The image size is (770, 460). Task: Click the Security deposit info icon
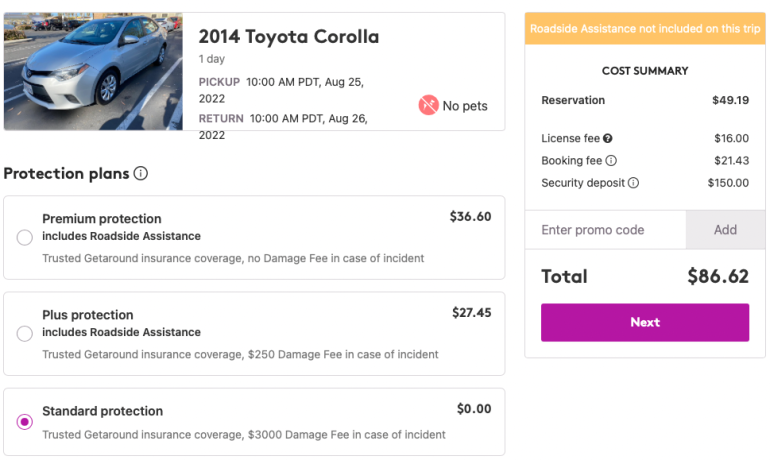[633, 183]
